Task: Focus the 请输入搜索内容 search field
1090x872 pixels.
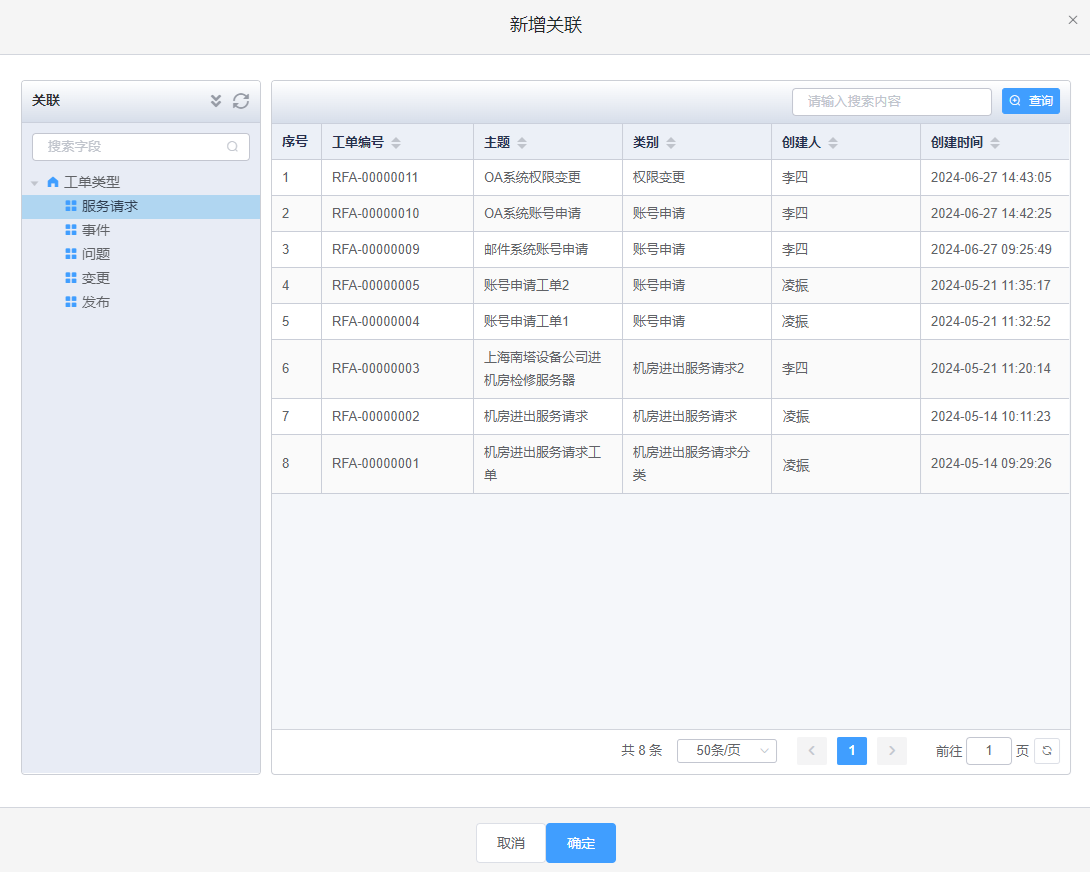Action: [891, 101]
